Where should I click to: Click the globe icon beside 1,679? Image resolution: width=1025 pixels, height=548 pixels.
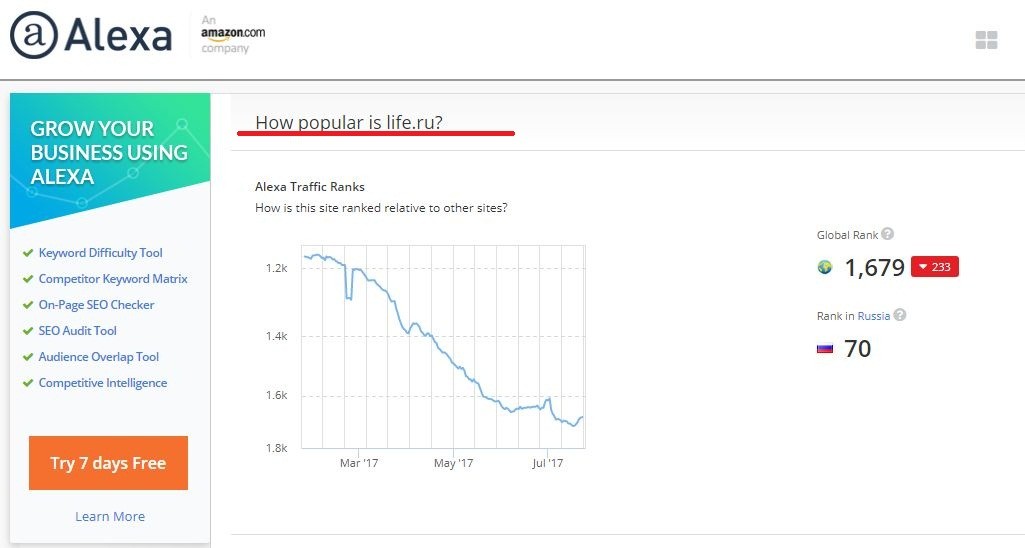pyautogui.click(x=825, y=267)
